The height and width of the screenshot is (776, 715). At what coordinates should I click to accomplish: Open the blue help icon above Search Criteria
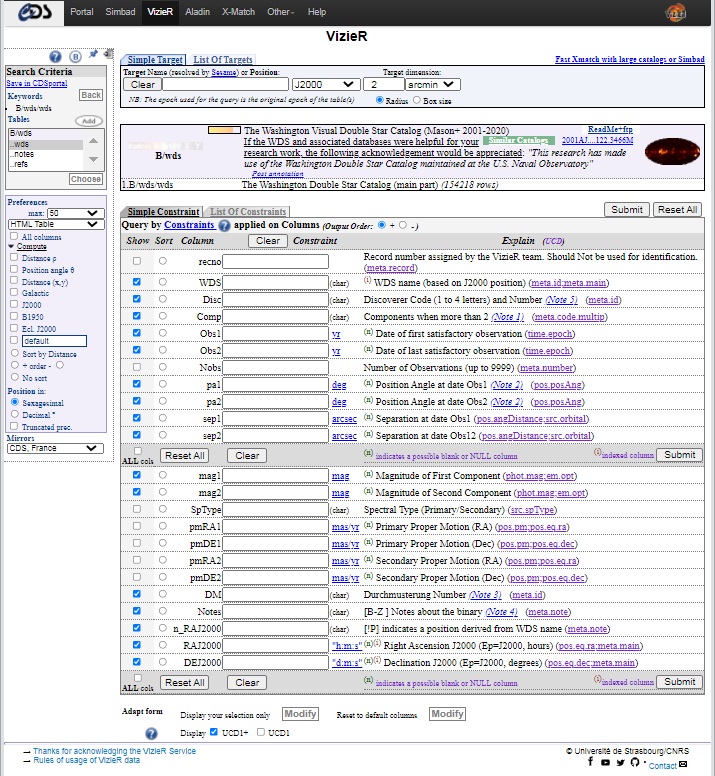pyautogui.click(x=55, y=56)
